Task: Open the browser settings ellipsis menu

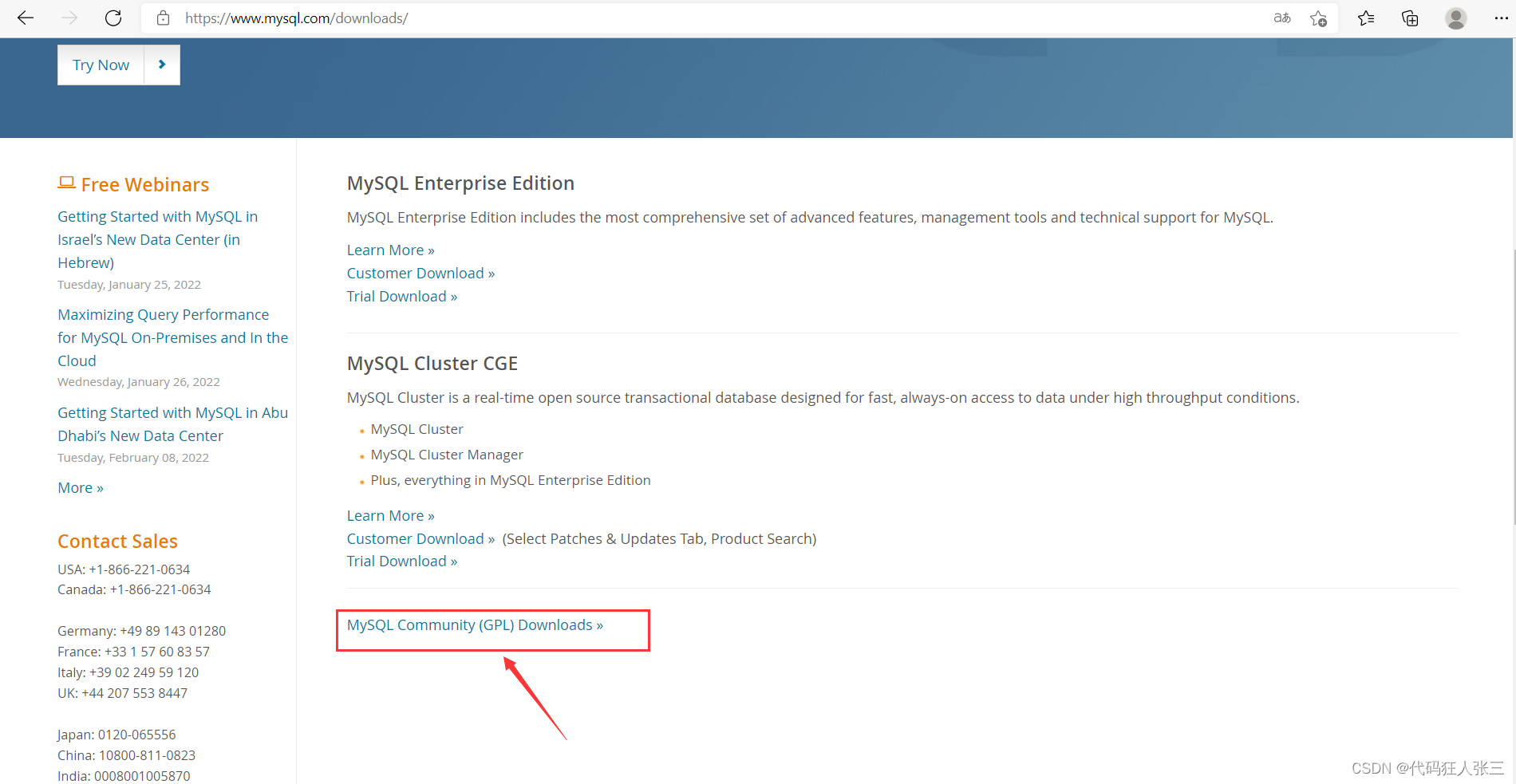Action: click(x=1500, y=18)
